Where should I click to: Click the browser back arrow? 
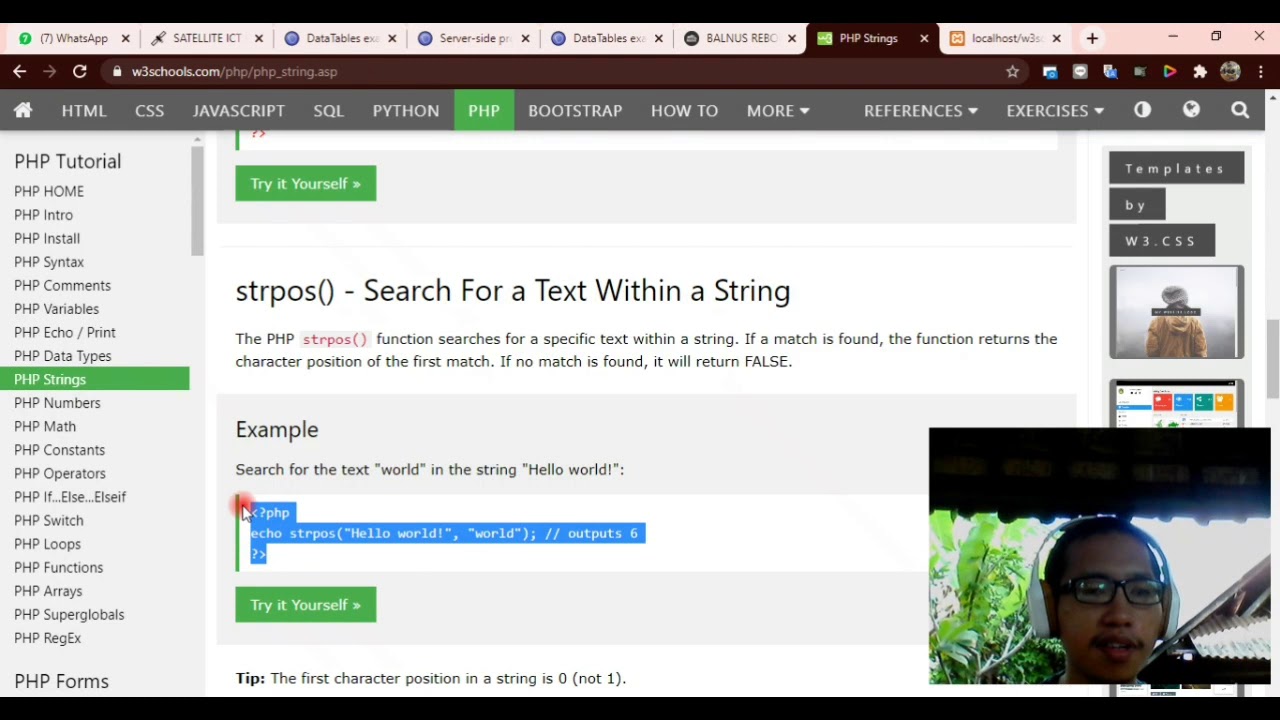point(20,71)
